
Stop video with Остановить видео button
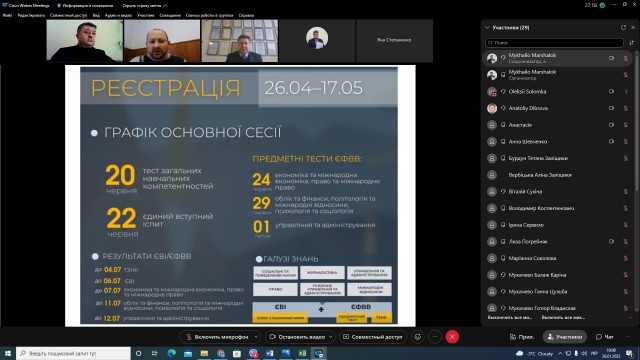click(297, 337)
